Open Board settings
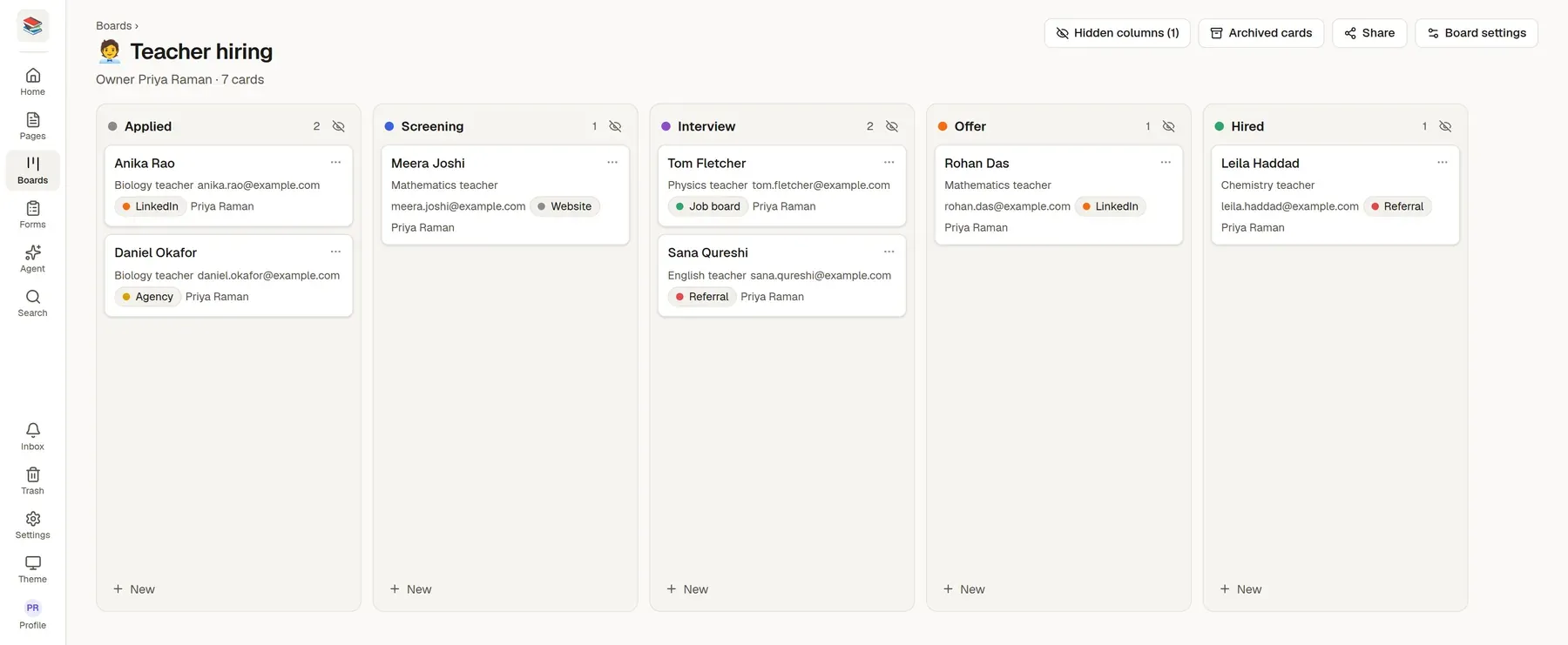1568x645 pixels. click(x=1477, y=33)
